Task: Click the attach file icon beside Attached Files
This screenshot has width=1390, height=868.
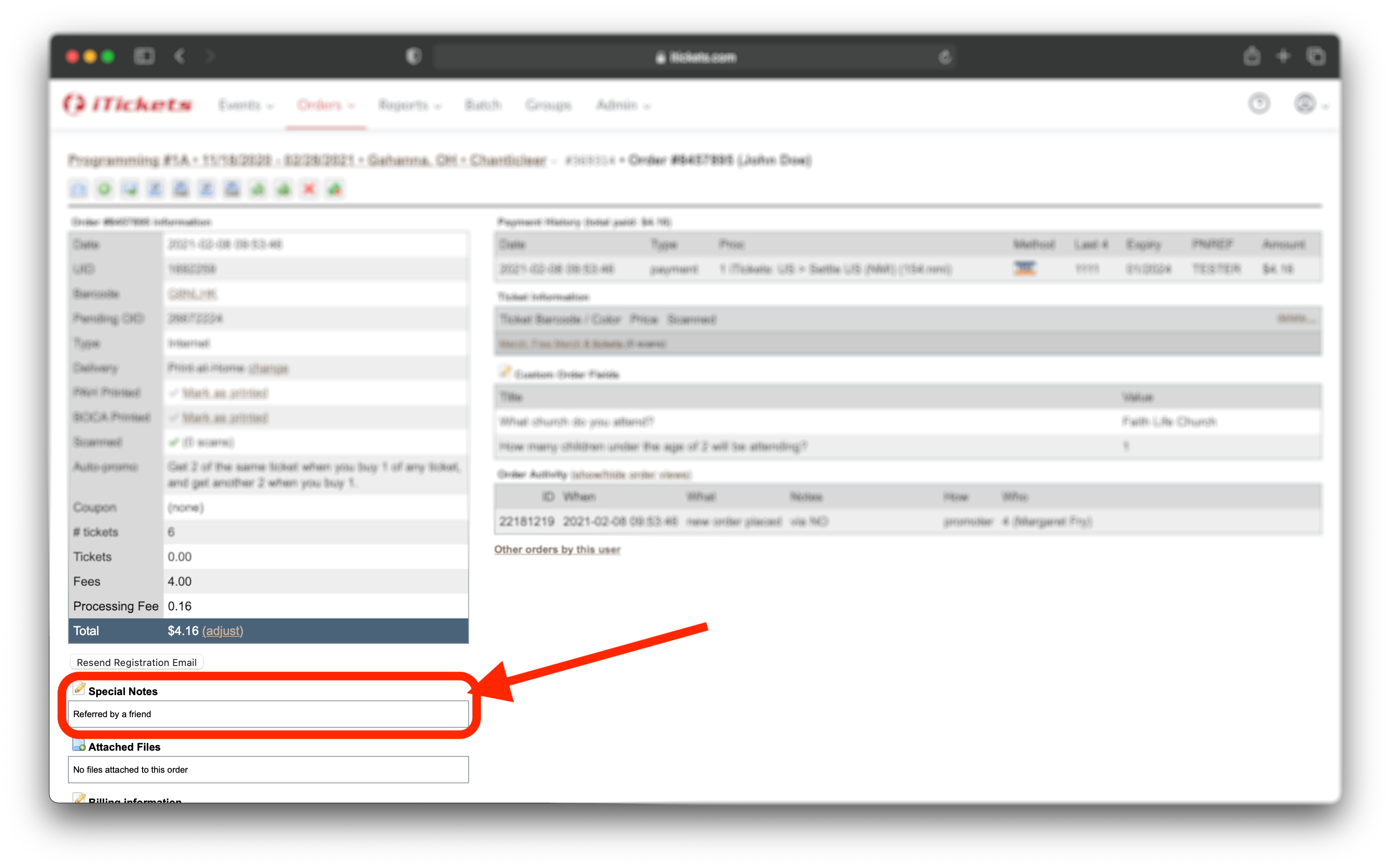Action: (79, 745)
